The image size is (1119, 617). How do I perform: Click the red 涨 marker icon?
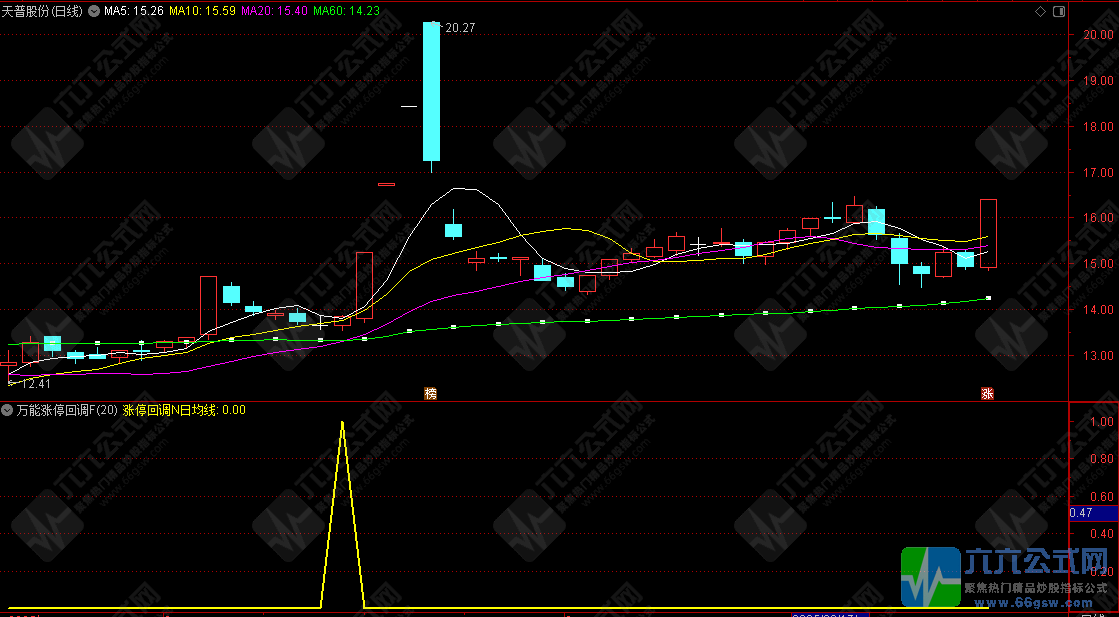[x=987, y=393]
